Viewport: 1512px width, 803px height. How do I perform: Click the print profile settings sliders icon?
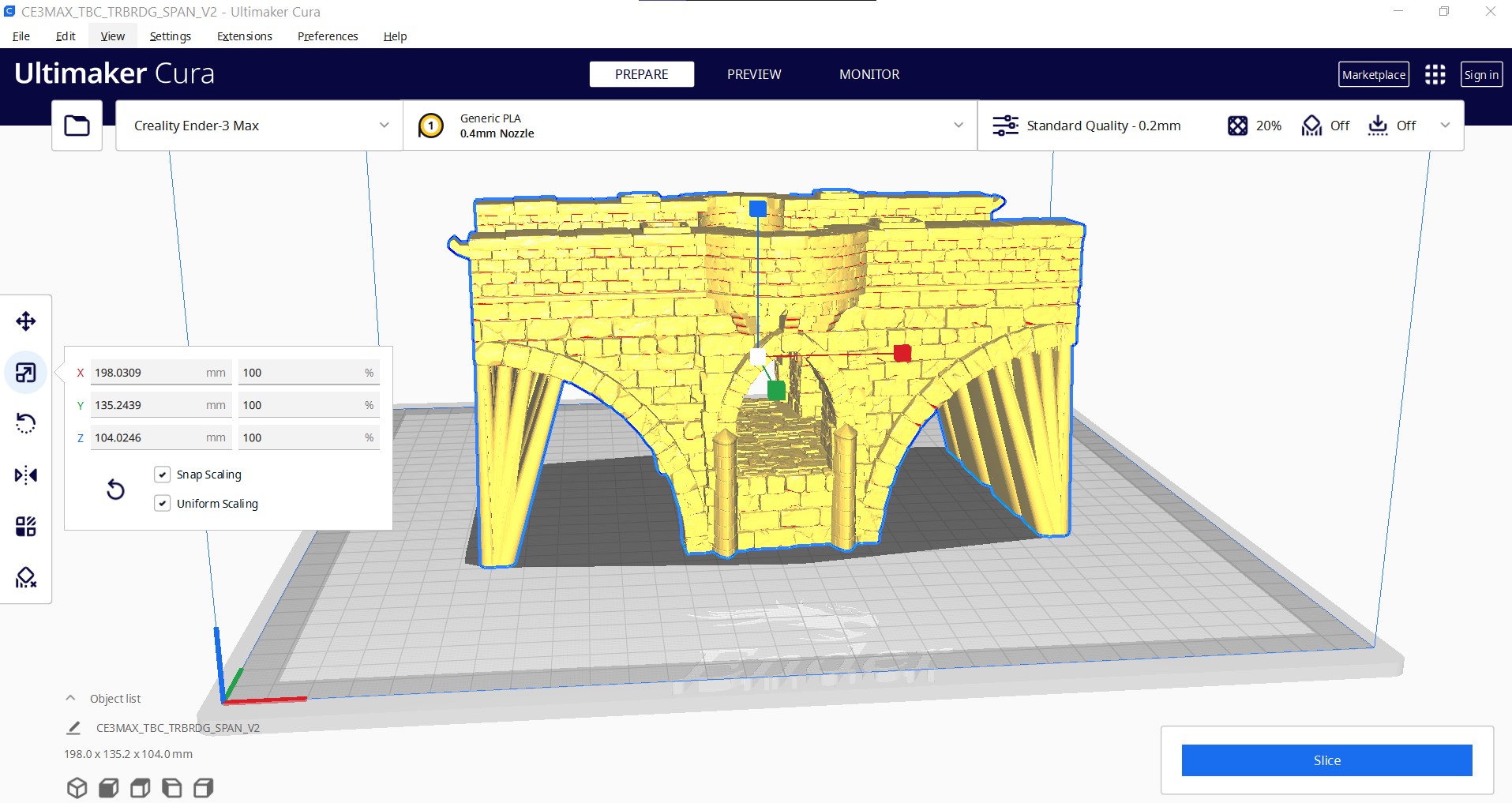tap(1005, 126)
